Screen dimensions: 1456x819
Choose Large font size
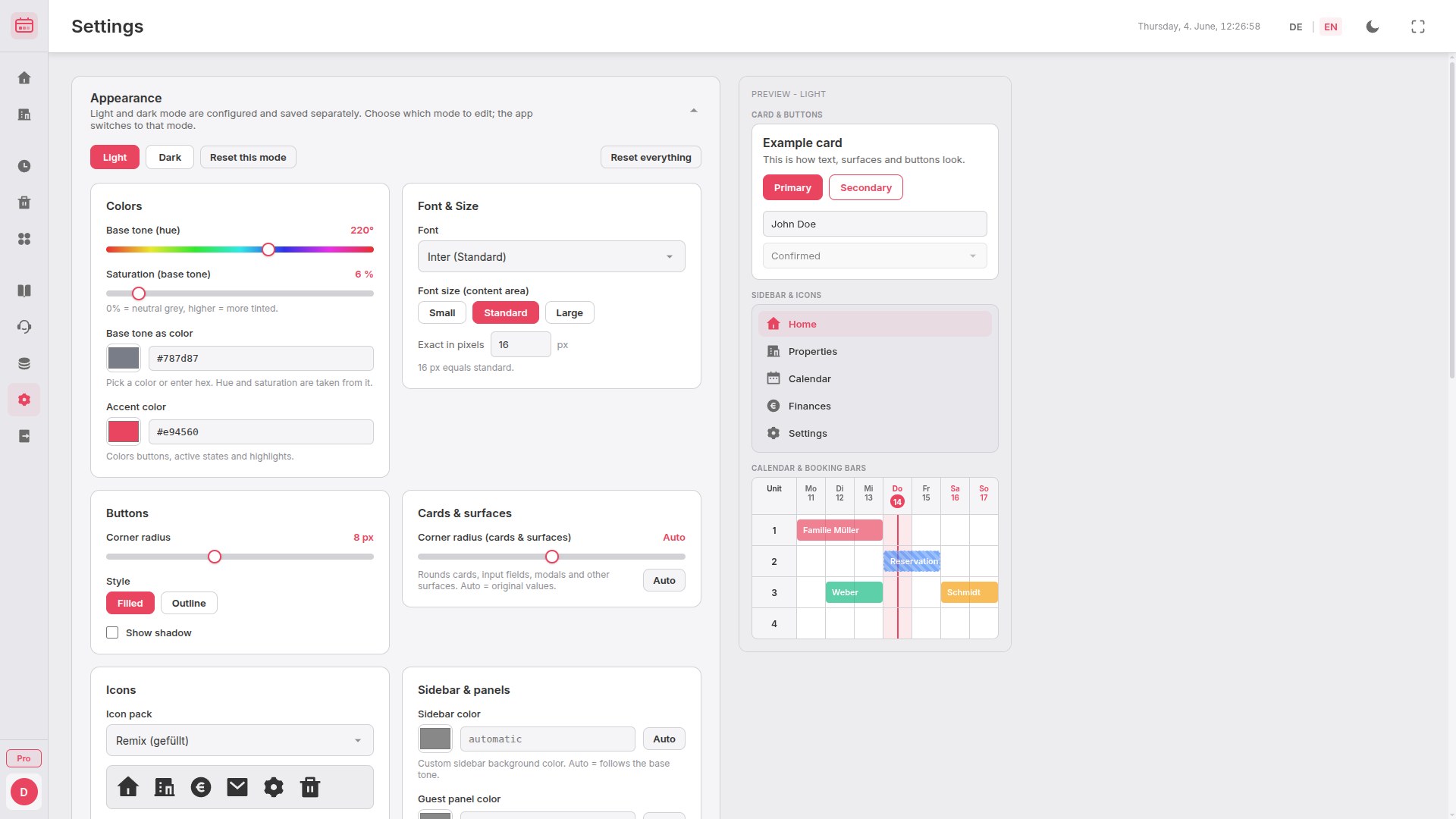(x=570, y=312)
